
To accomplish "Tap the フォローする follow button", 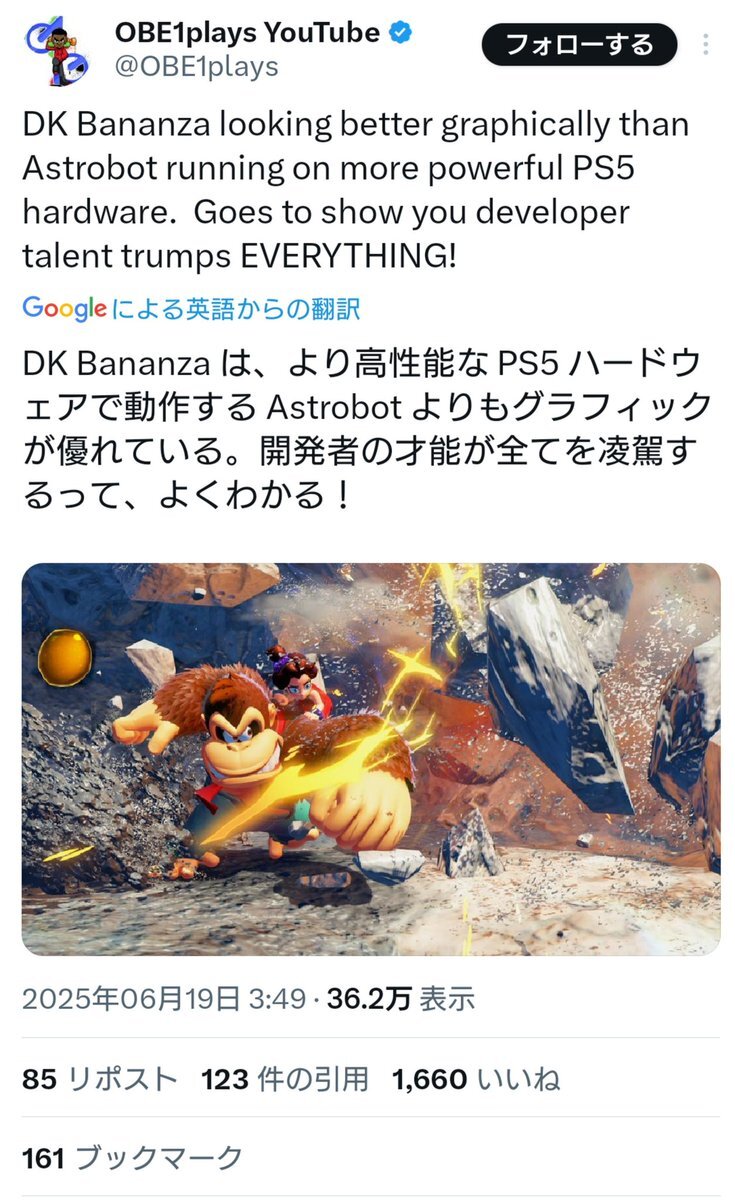I will click(x=579, y=44).
